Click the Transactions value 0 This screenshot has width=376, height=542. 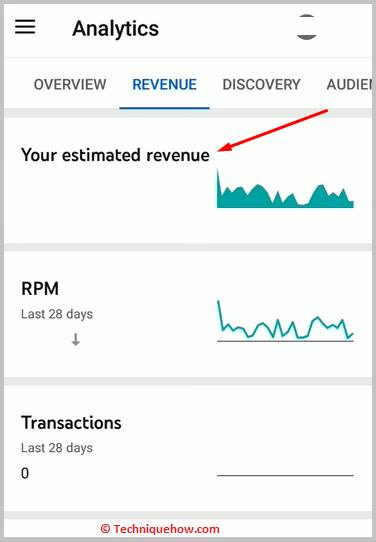(x=25, y=473)
